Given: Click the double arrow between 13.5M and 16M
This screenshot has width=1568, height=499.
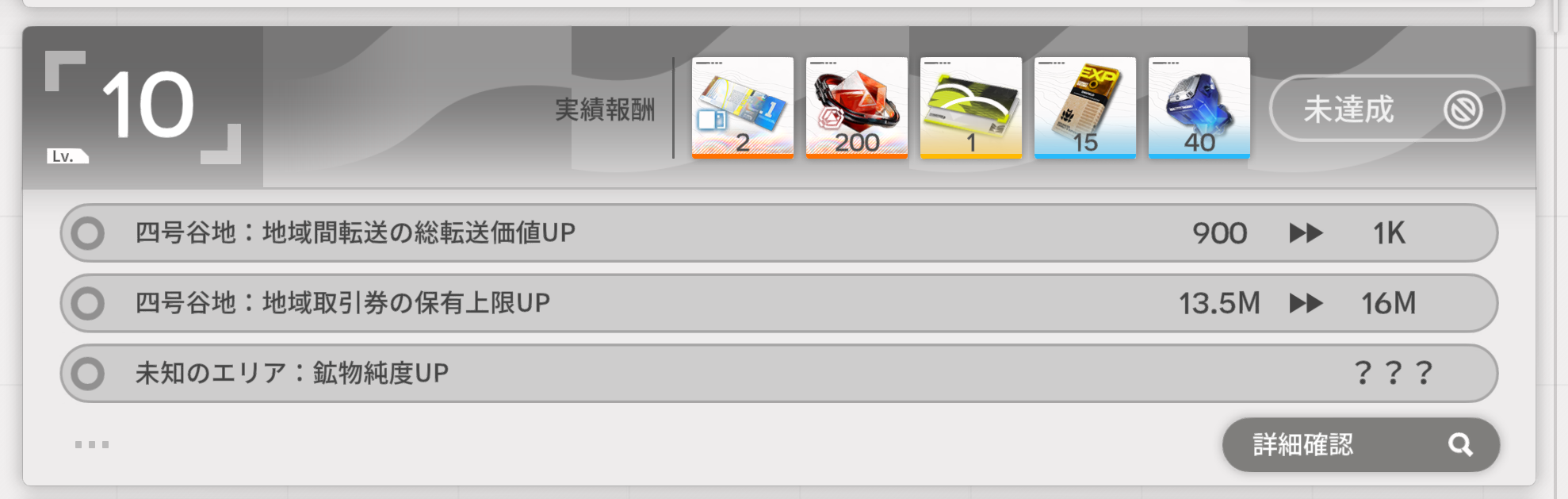Looking at the screenshot, I should tap(1306, 303).
